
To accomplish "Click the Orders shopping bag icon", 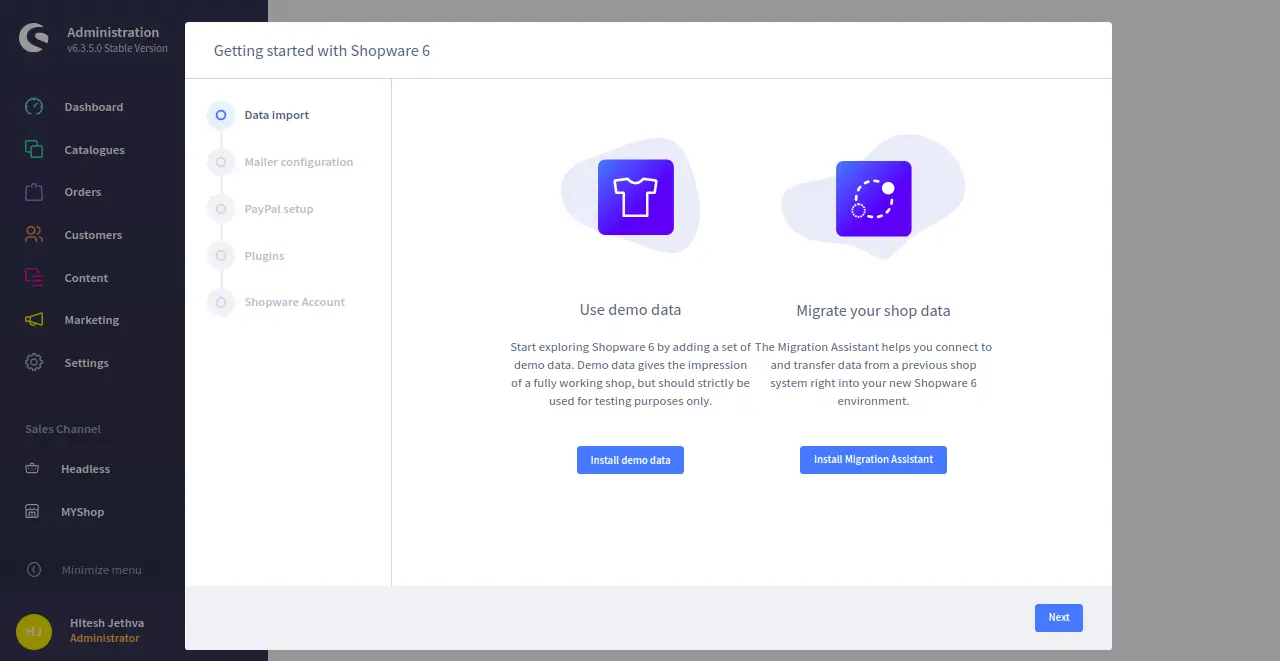I will tap(34, 192).
